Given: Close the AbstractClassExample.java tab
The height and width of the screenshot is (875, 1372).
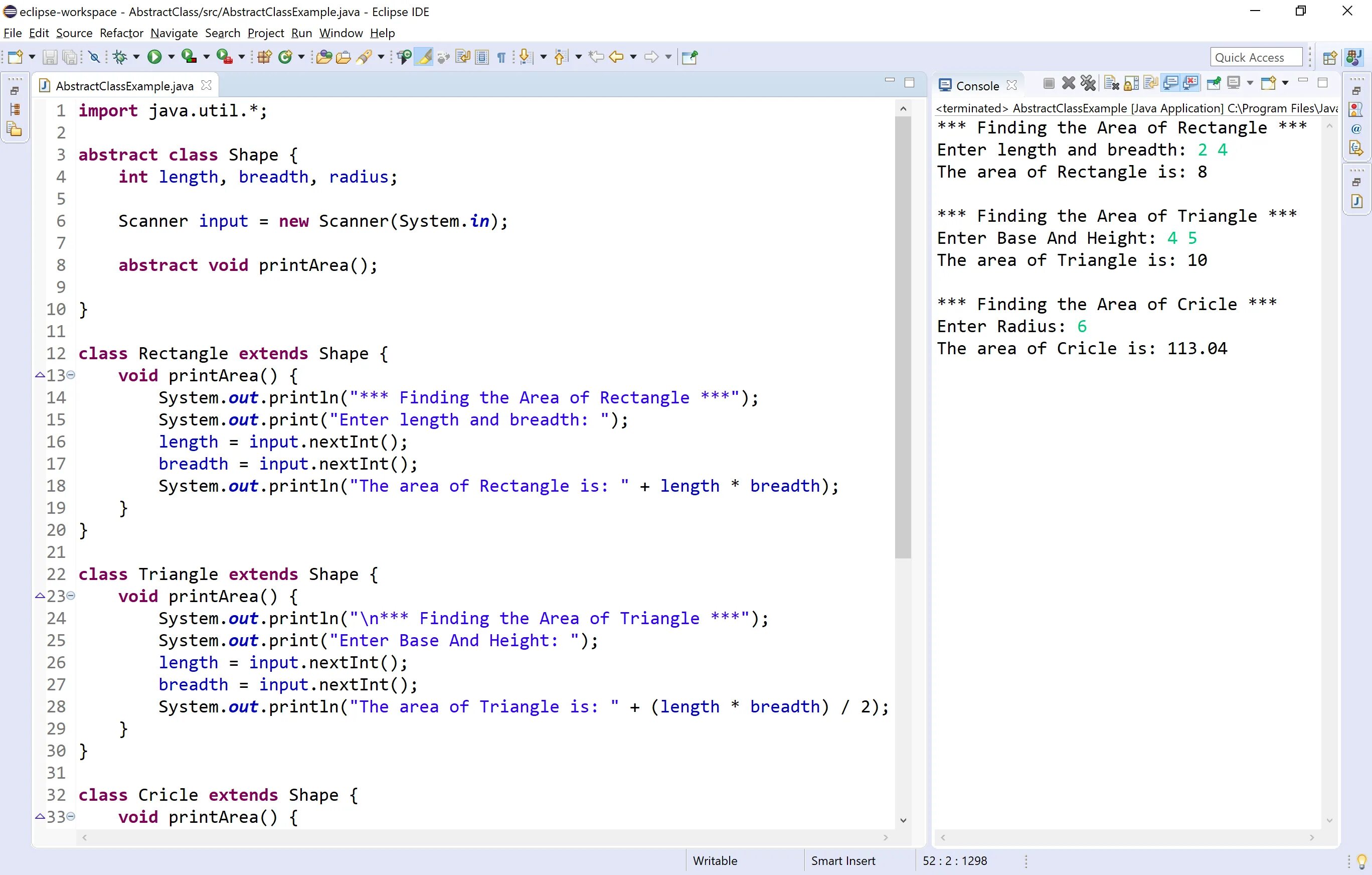Looking at the screenshot, I should [207, 85].
